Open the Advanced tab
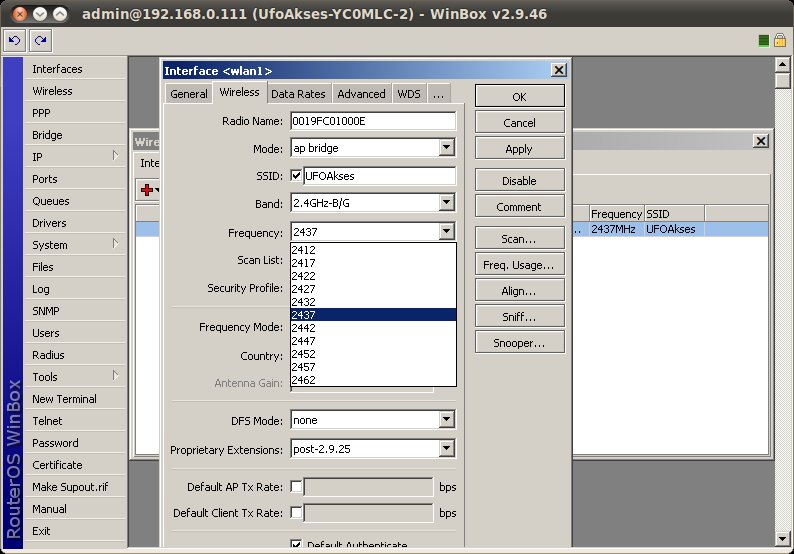The height and width of the screenshot is (554, 794). point(361,94)
